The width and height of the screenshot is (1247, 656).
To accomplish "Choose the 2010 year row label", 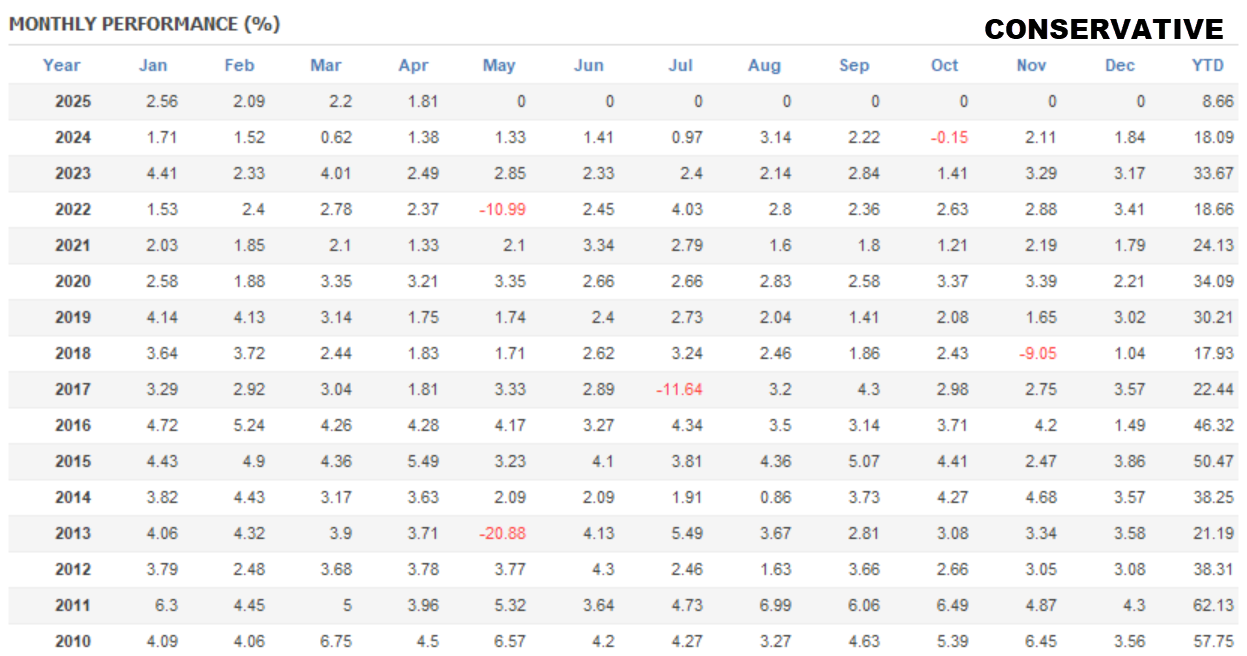I will (72, 641).
